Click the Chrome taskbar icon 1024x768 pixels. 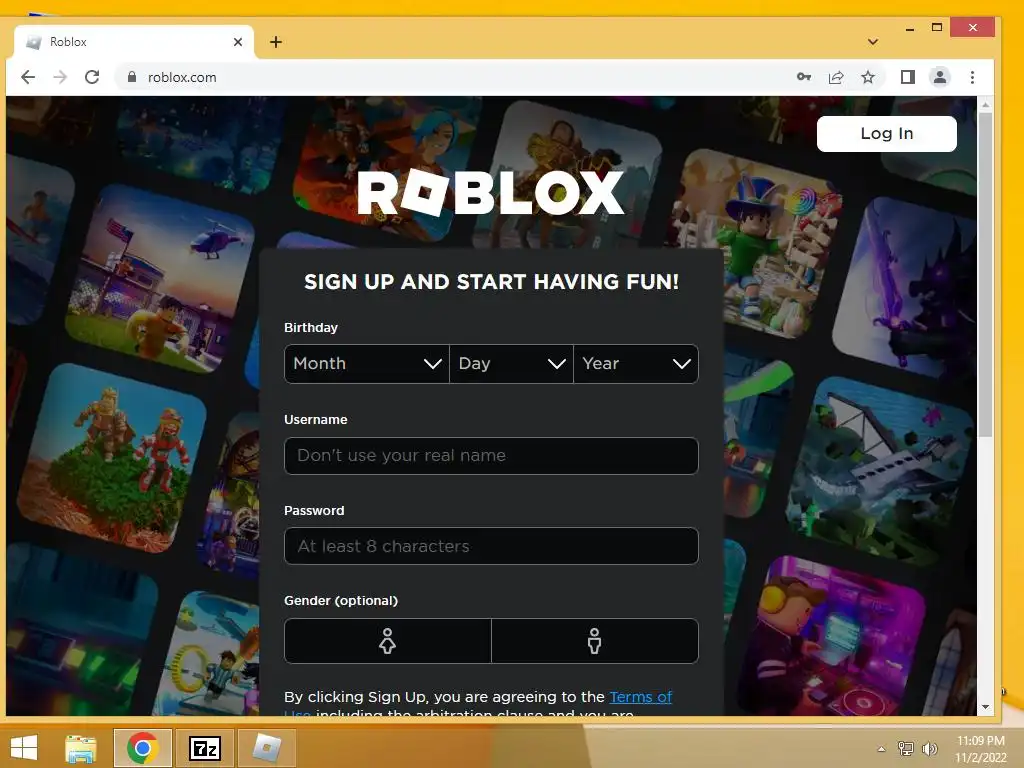142,748
